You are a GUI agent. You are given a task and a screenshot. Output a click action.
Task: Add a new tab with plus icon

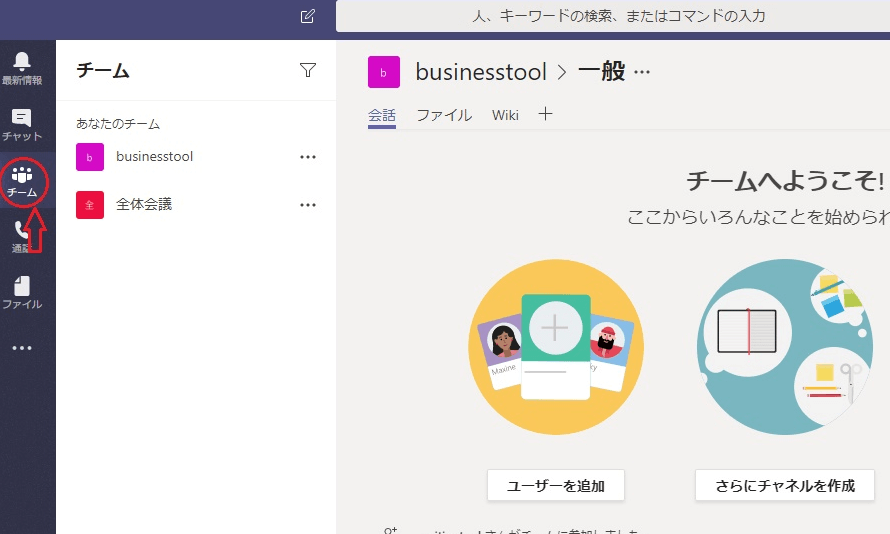tap(545, 114)
